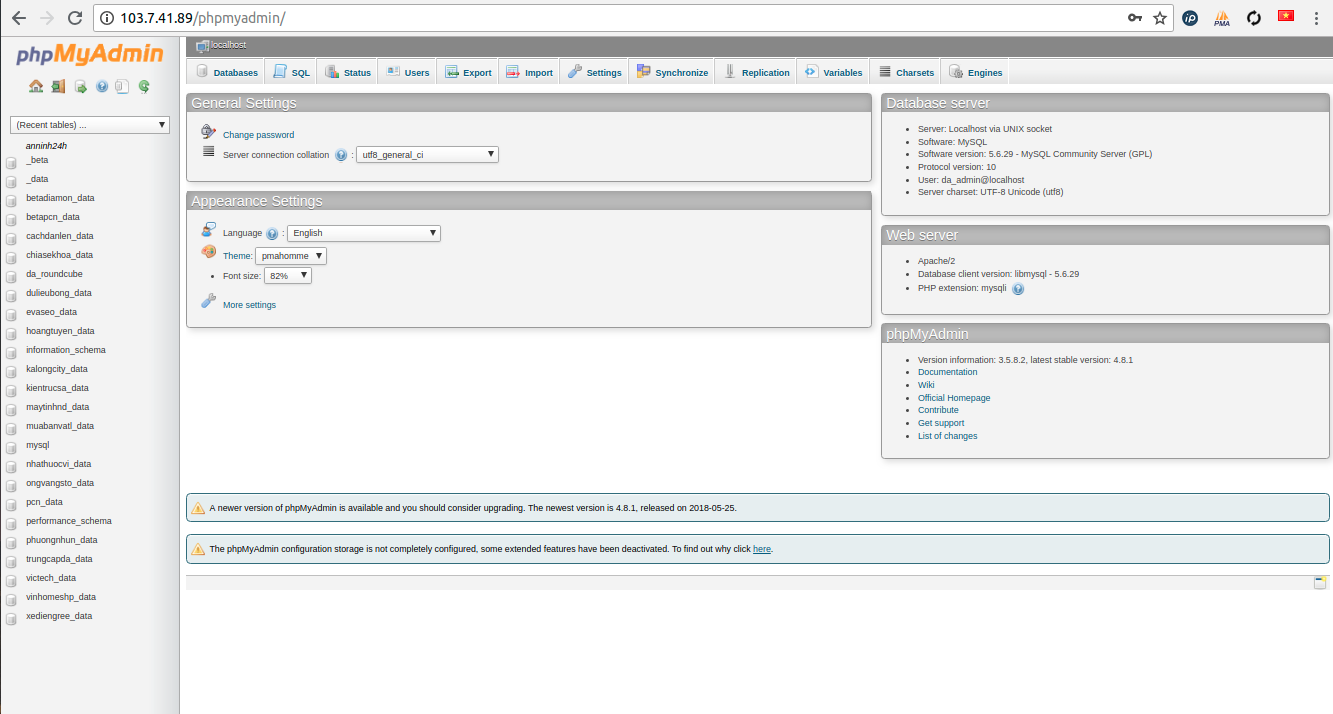This screenshot has width=1333, height=714.
Task: Open the da_roundcube database
Action: pos(55,274)
